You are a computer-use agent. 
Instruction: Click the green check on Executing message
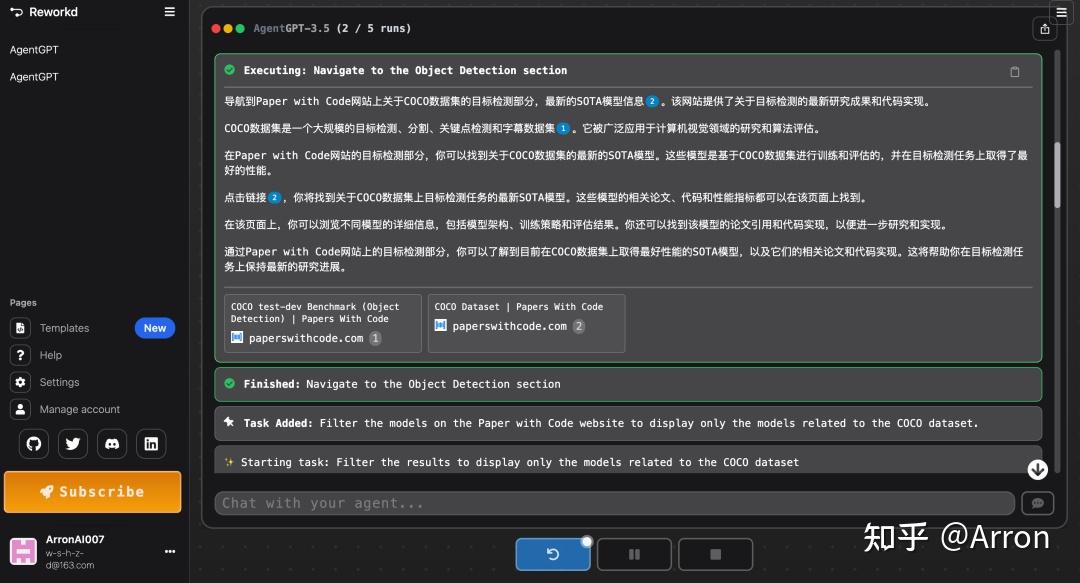230,70
